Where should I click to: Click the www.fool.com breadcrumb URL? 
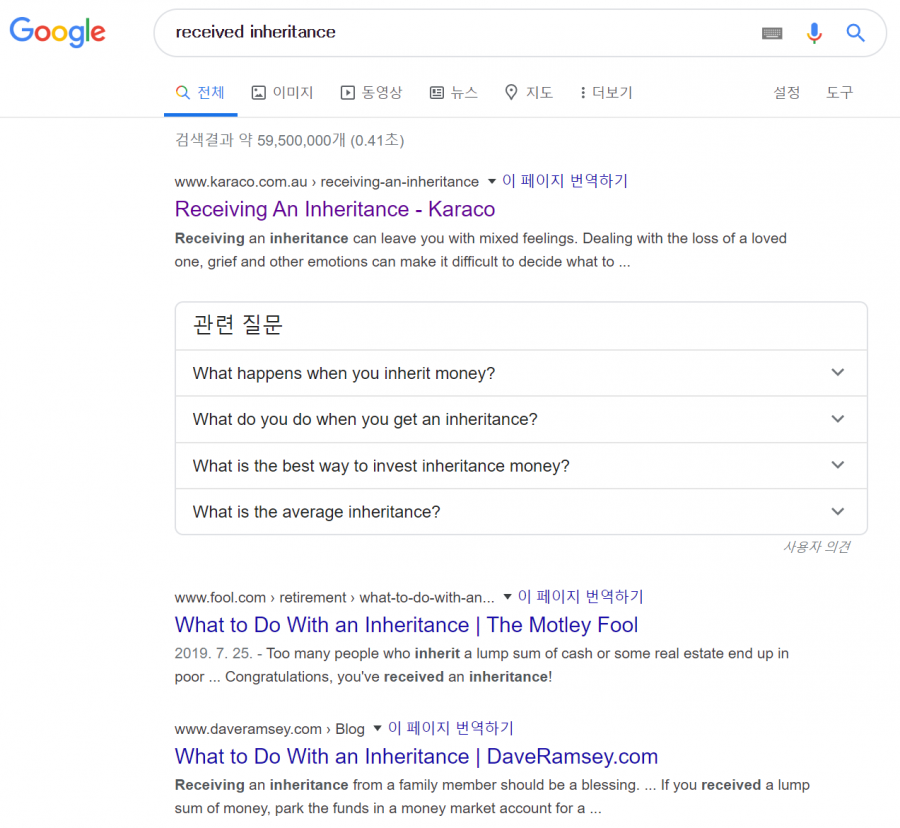coord(335,597)
